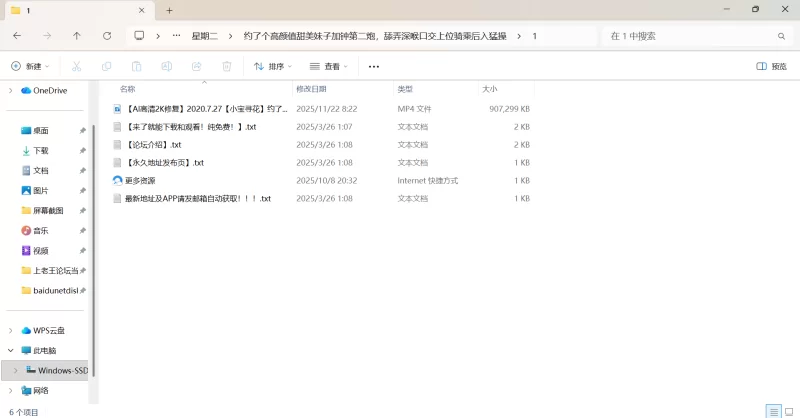Viewport: 800px width, 418px height.
Task: Click the Rename icon in toolbar
Action: point(166,66)
